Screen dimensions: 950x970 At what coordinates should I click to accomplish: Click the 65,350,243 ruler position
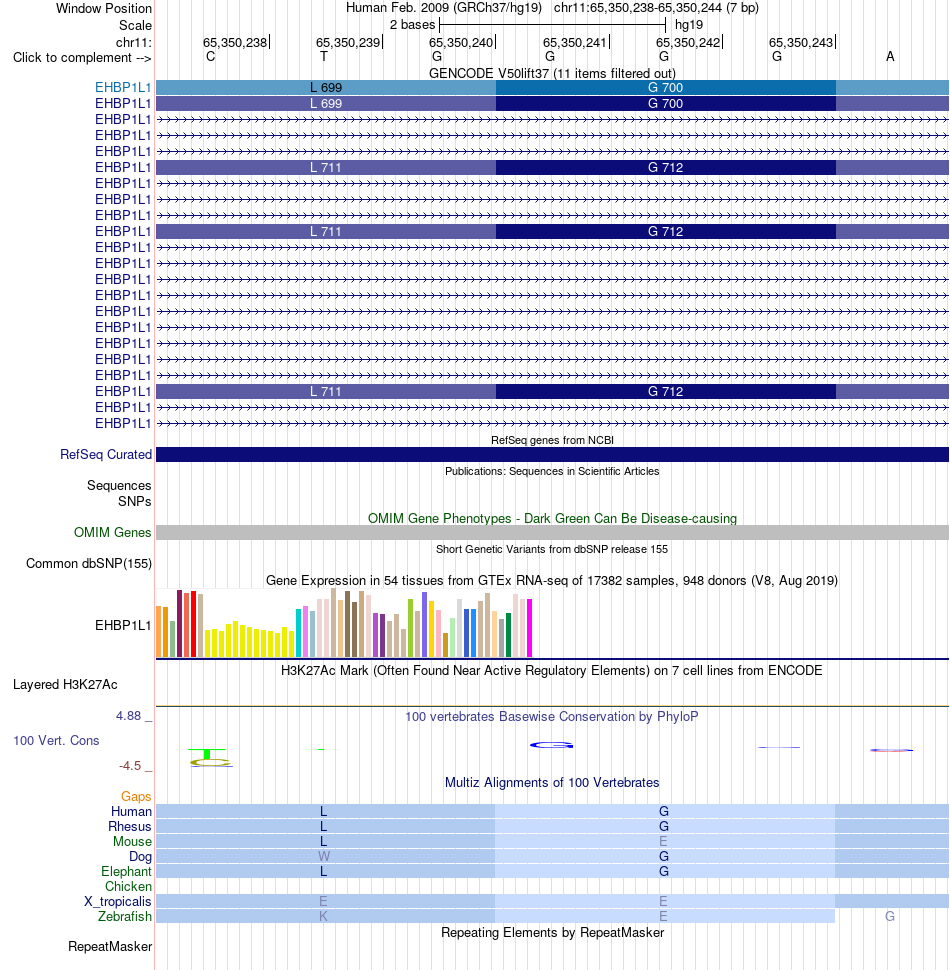click(801, 43)
